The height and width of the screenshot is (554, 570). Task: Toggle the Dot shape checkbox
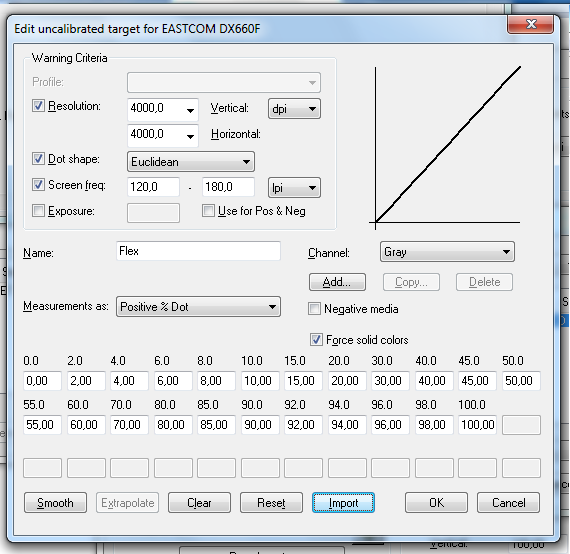[x=38, y=158]
